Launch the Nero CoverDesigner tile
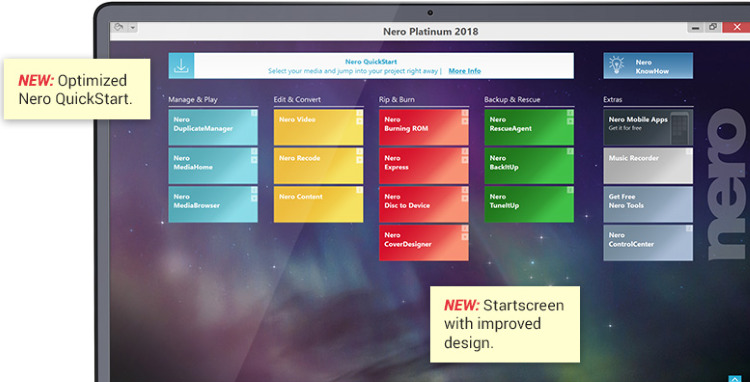750x382 pixels. (424, 242)
